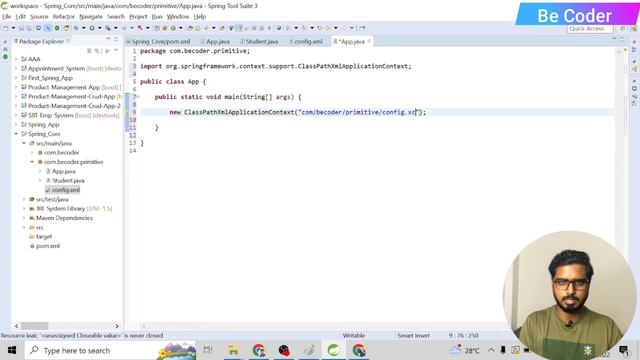Viewport: 640px width, 360px height.
Task: Open the Refactor menu
Action: coord(64,17)
